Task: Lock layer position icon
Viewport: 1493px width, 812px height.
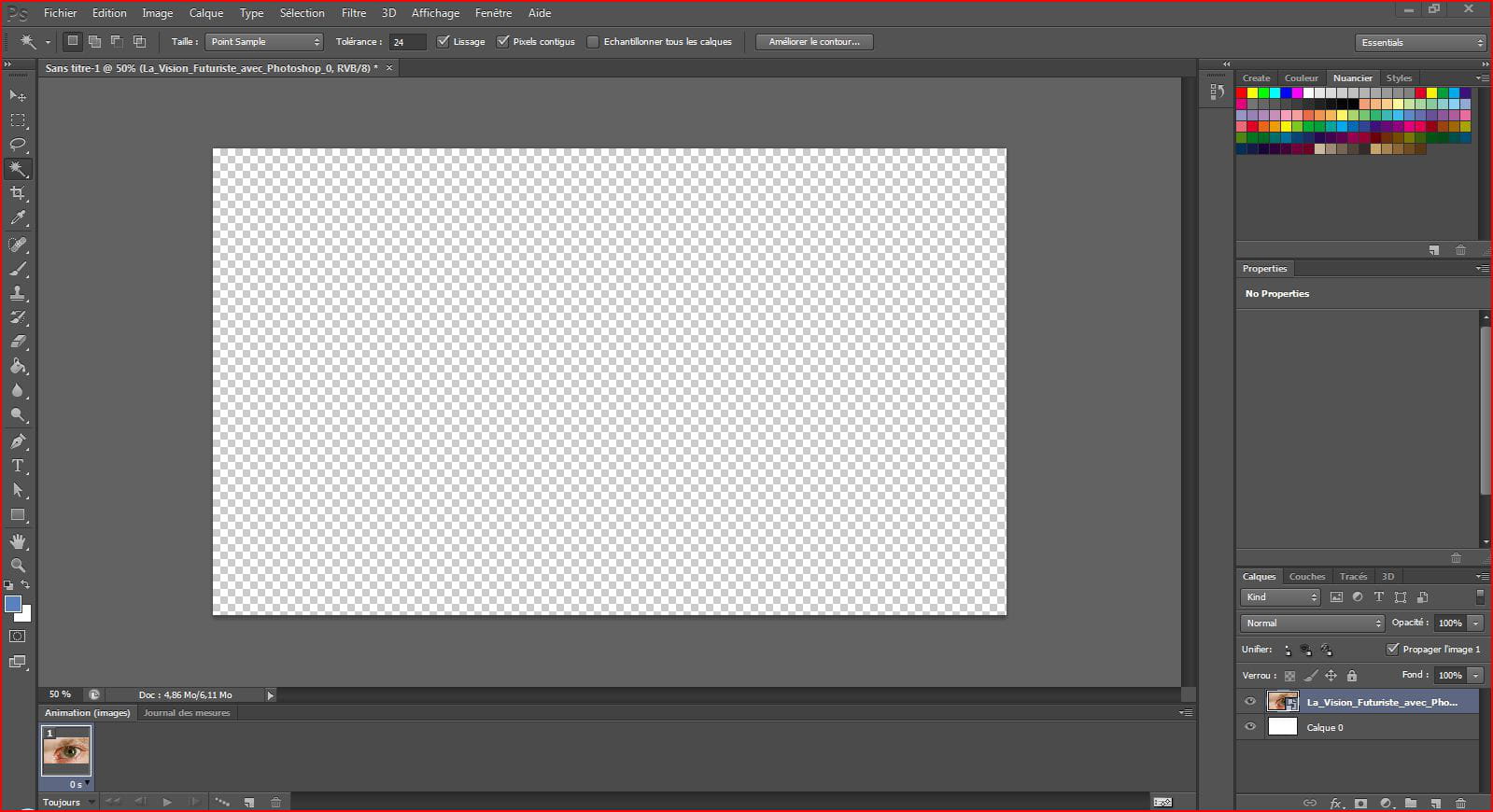Action: pos(1331,675)
